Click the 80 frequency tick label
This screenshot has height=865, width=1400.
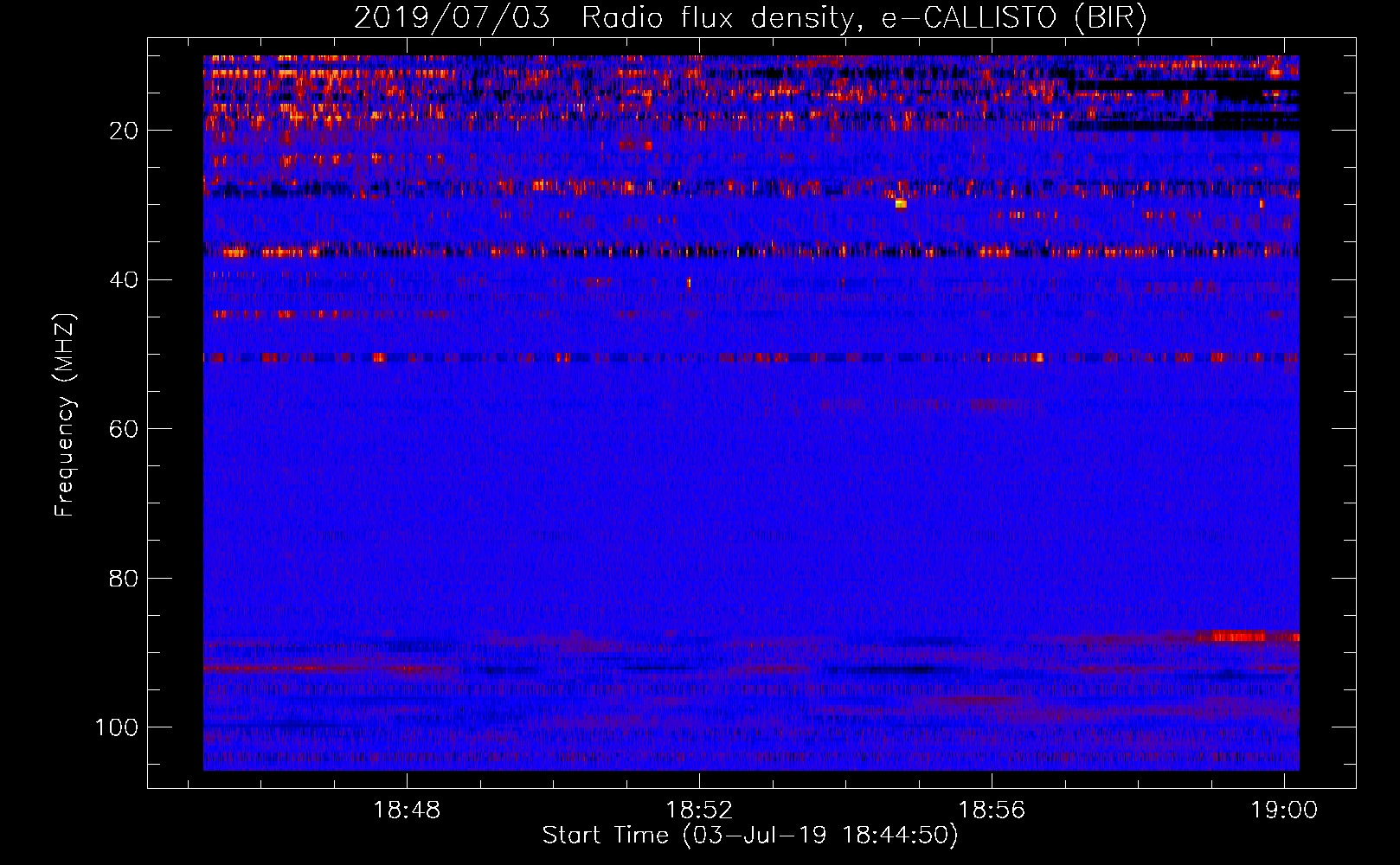(124, 578)
